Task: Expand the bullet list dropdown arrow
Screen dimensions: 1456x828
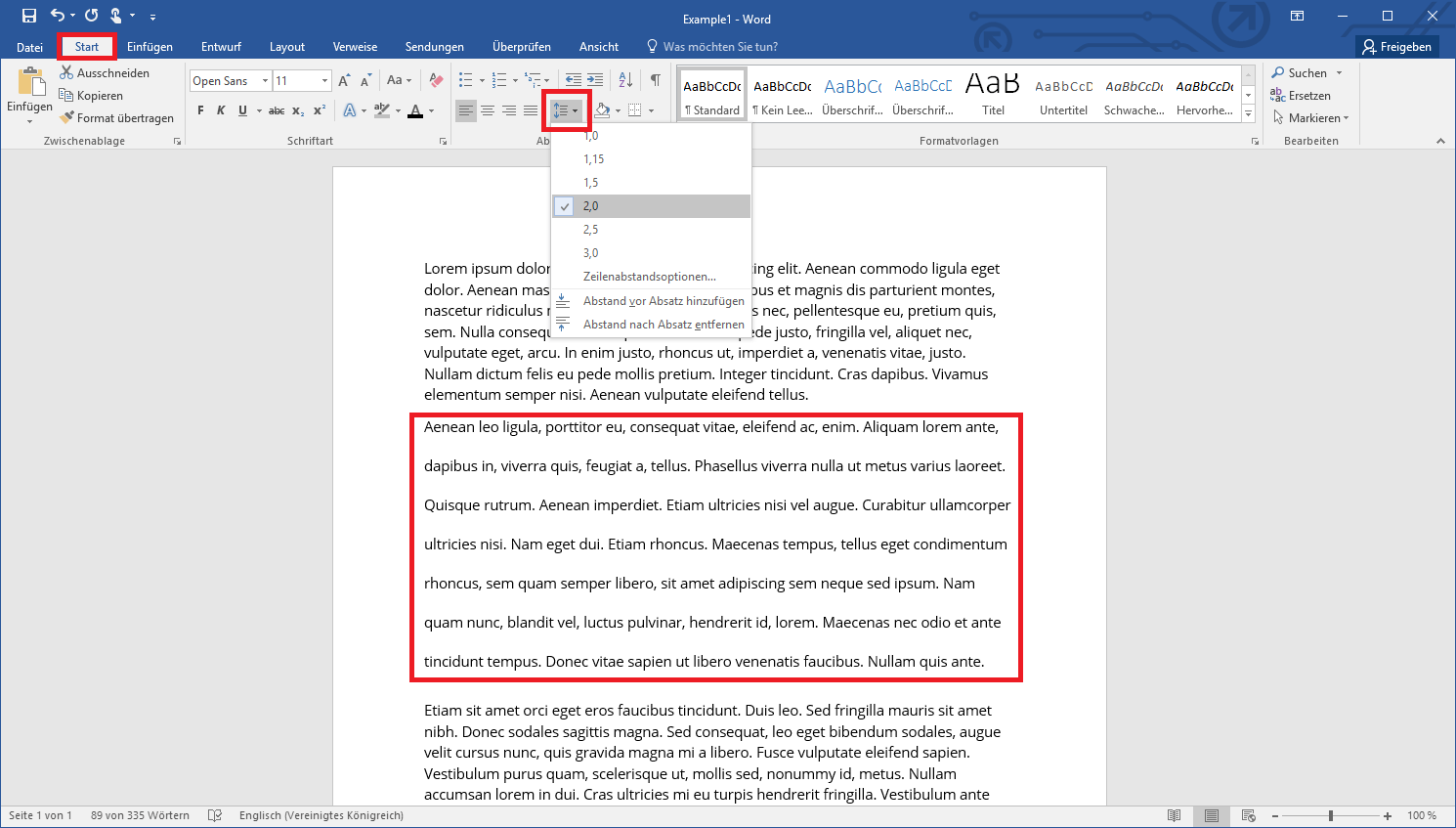Action: point(481,80)
